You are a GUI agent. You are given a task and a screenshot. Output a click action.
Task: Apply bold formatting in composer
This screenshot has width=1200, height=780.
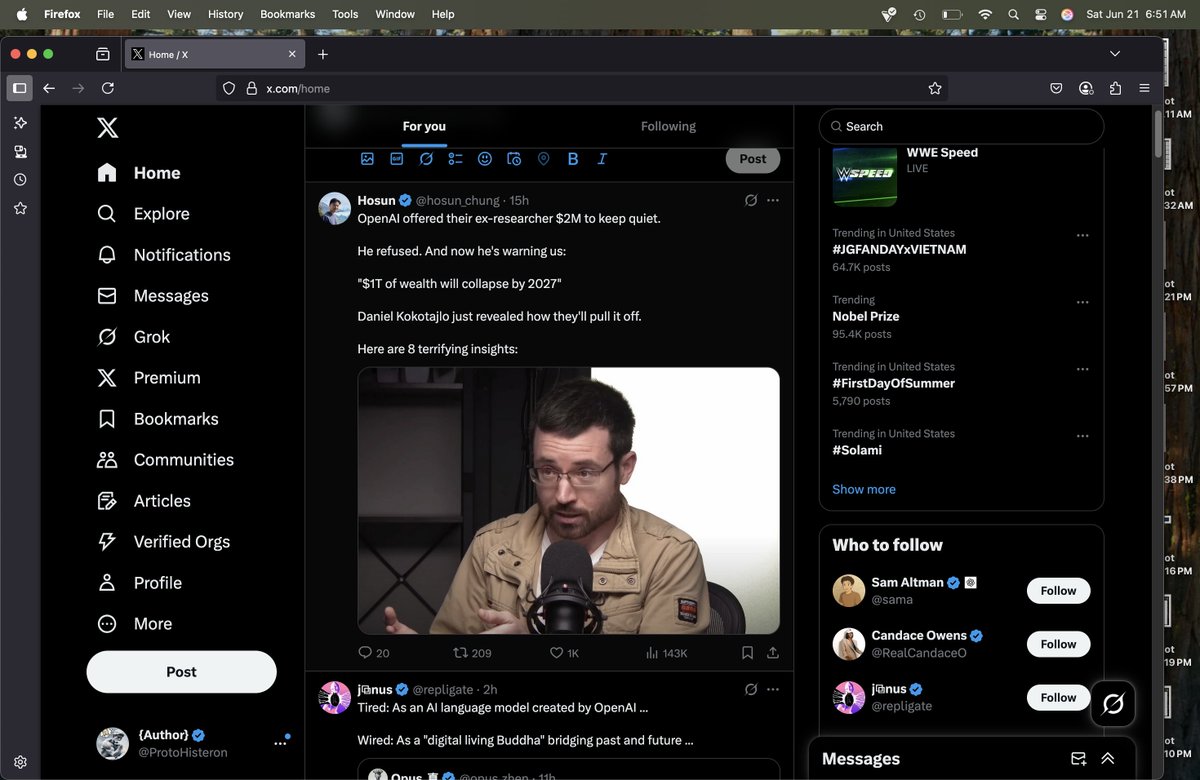[573, 159]
